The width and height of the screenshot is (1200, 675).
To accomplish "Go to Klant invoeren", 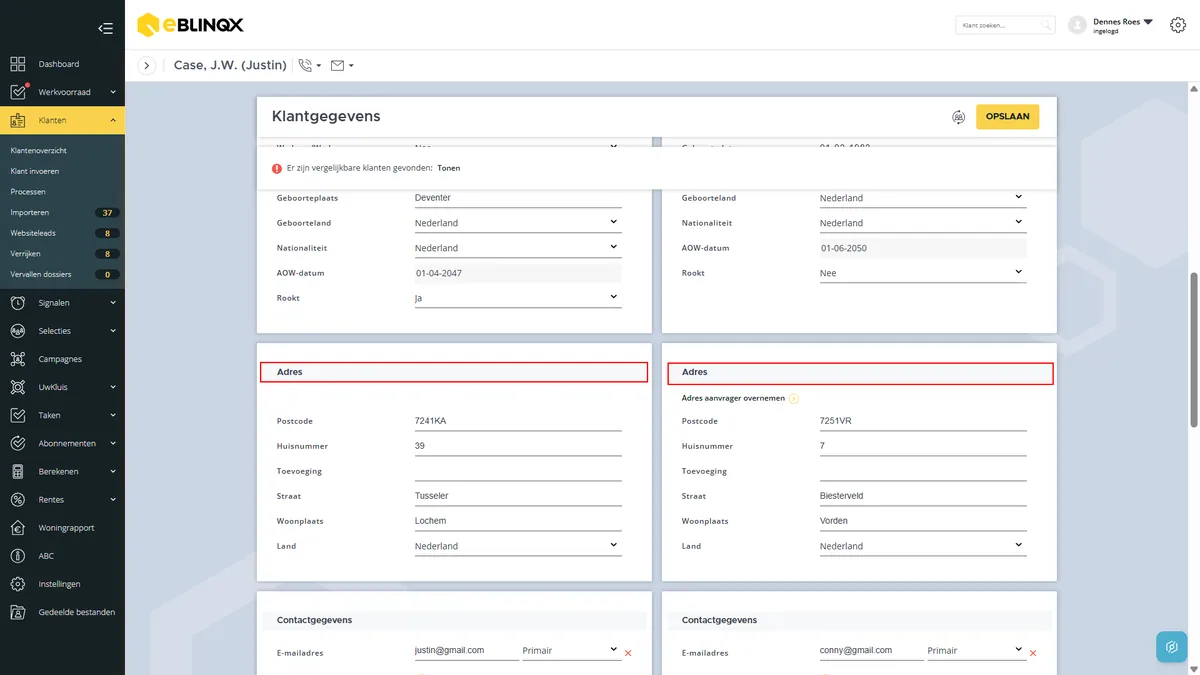I will click(35, 171).
